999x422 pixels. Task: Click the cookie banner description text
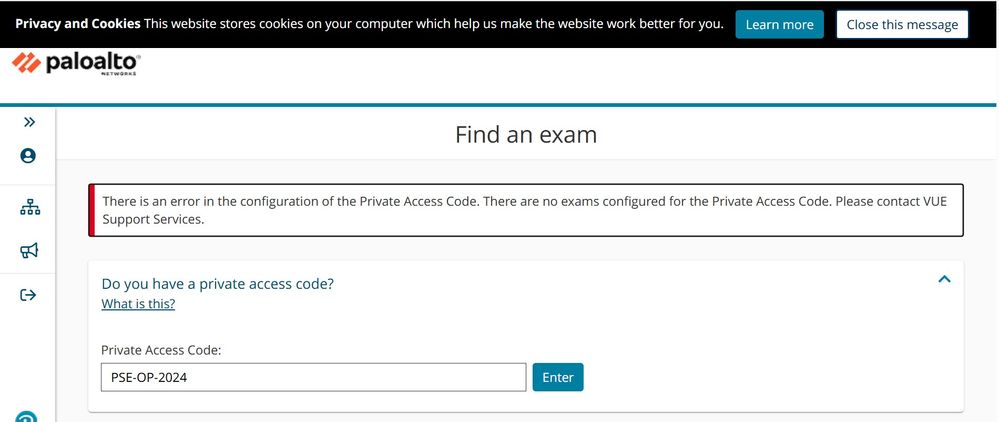pos(434,24)
